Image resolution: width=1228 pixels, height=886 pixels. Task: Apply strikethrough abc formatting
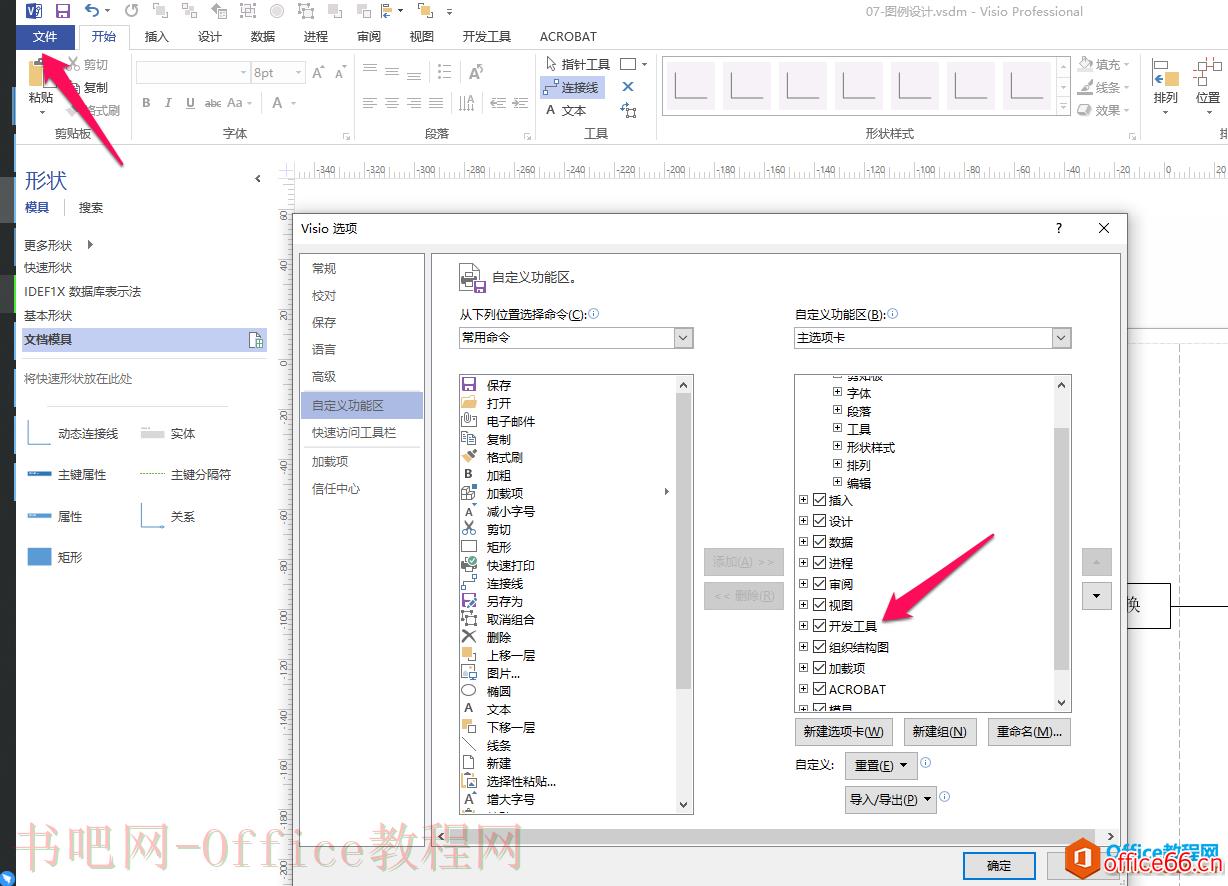212,103
